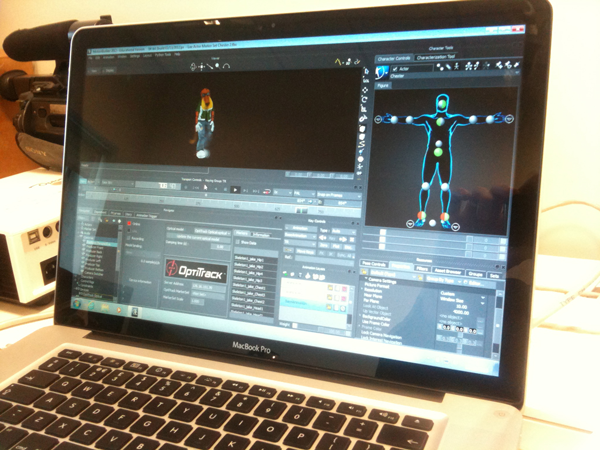Viewport: 600px width, 450px height.
Task: Click the orbit camera icon above viewer
Action: pyautogui.click(x=193, y=67)
